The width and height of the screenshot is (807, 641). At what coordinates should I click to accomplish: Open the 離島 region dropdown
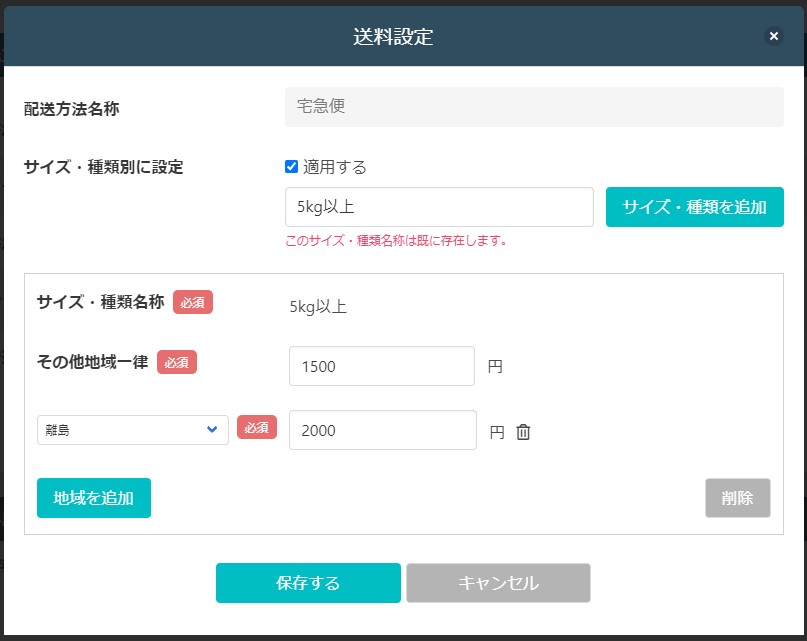(x=133, y=430)
